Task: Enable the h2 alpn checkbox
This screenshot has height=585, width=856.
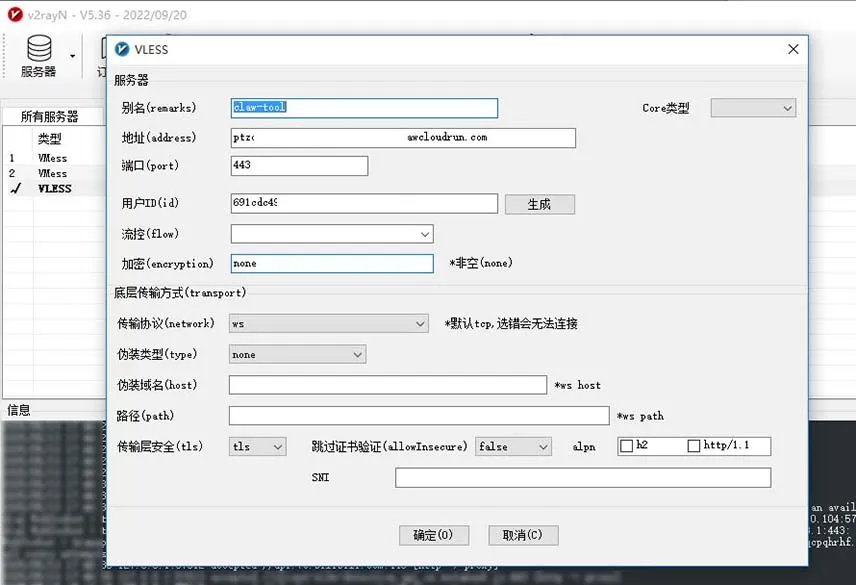Action: coord(627,446)
